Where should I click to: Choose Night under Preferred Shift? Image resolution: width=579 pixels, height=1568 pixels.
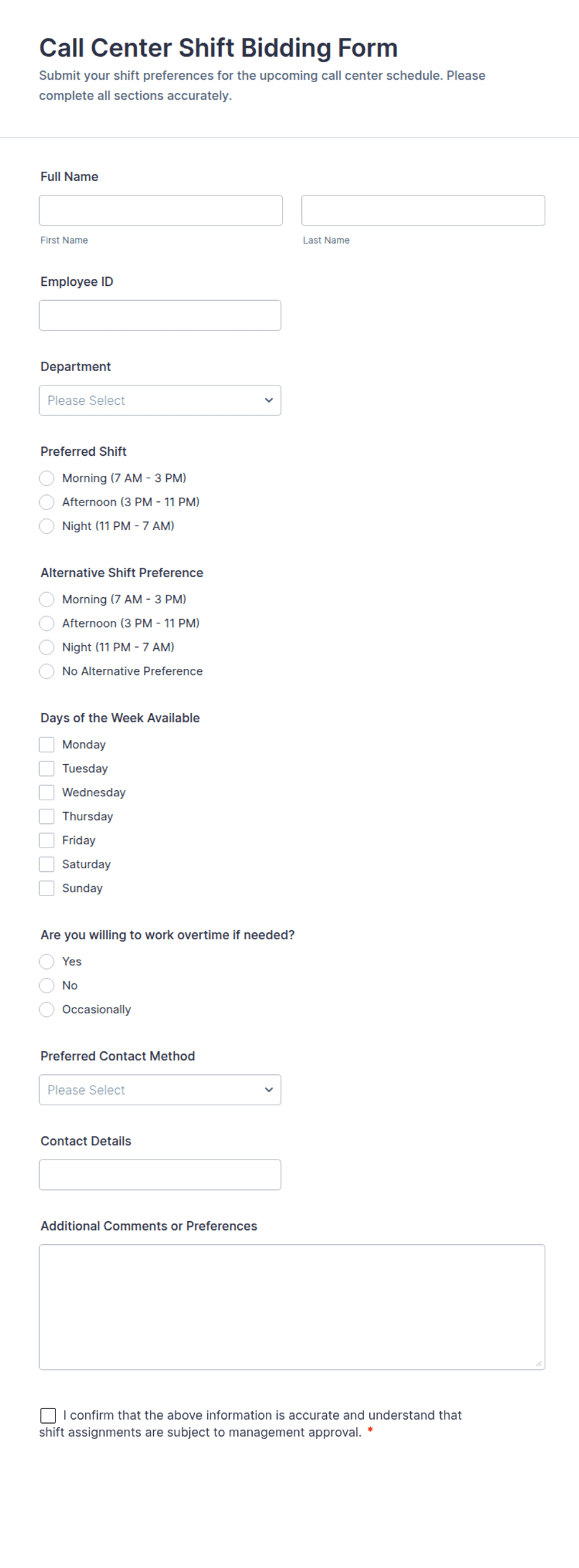(x=47, y=526)
